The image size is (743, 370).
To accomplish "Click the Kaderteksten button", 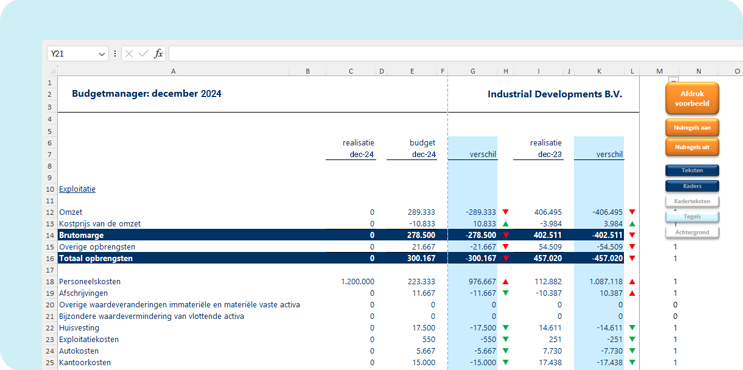I will [692, 201].
